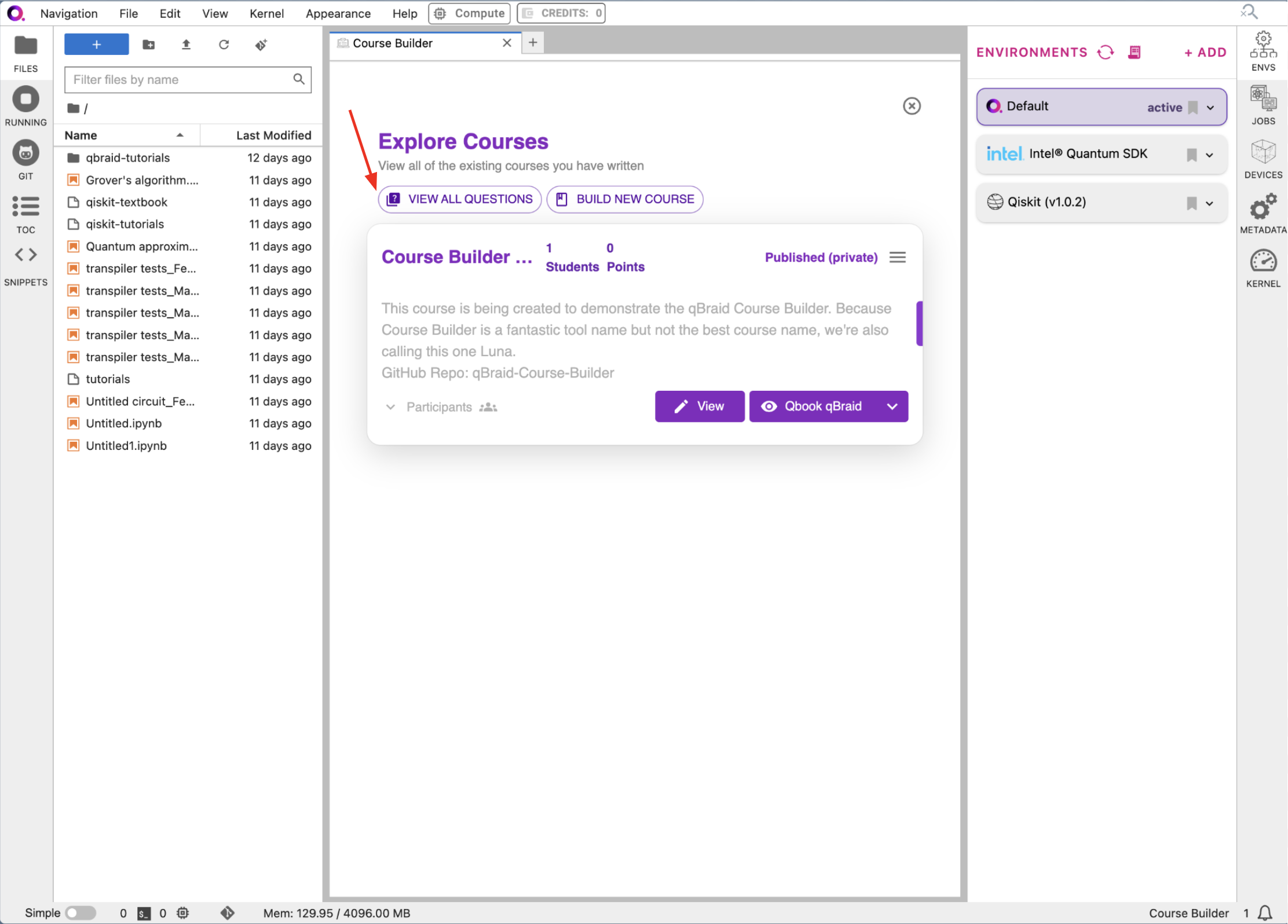Open the Kernel menu
The width and height of the screenshot is (1288, 924).
point(266,13)
